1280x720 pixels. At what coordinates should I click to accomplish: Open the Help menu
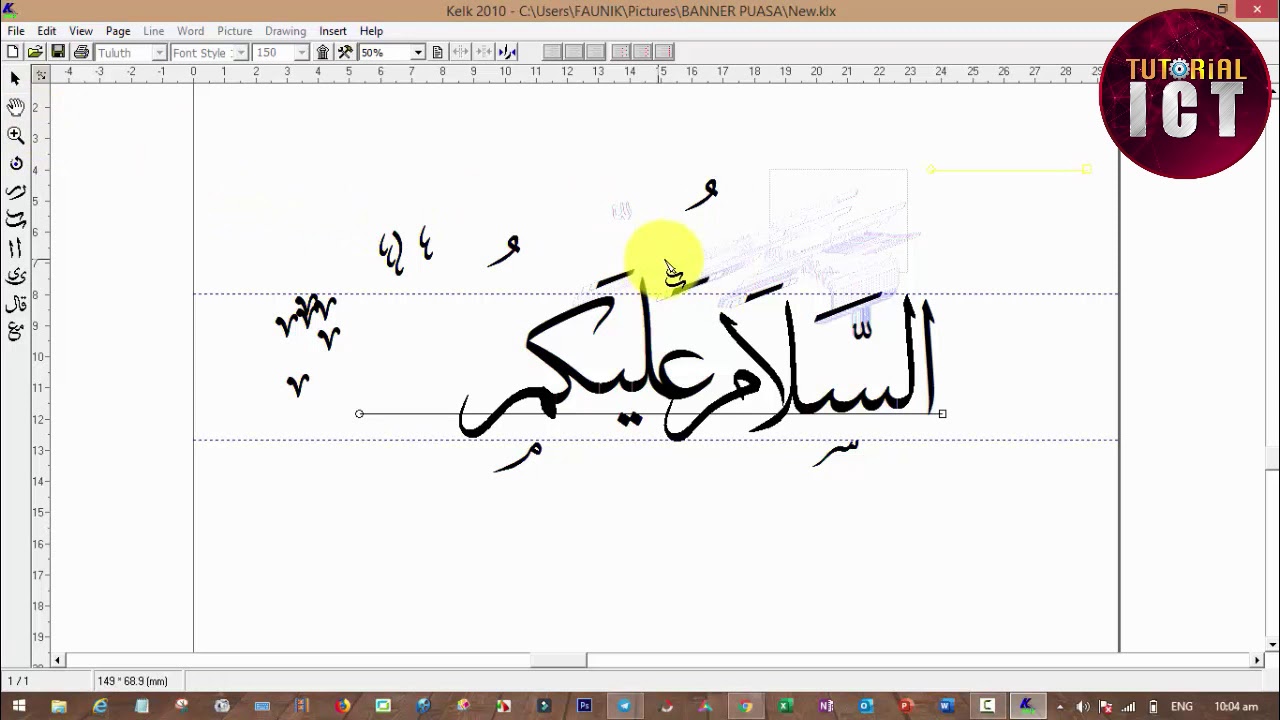tap(371, 31)
